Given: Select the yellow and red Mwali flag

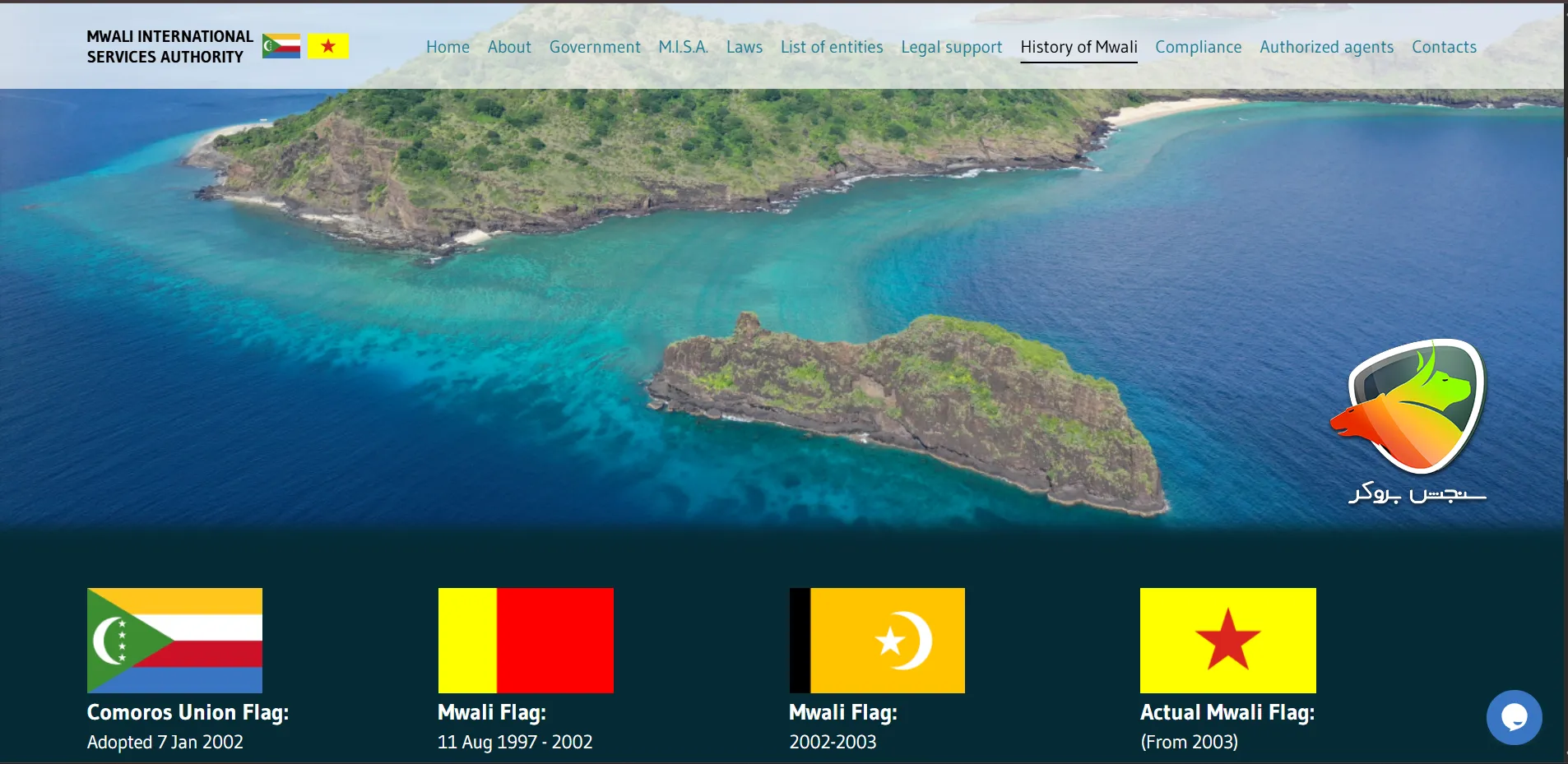Looking at the screenshot, I should click(526, 640).
